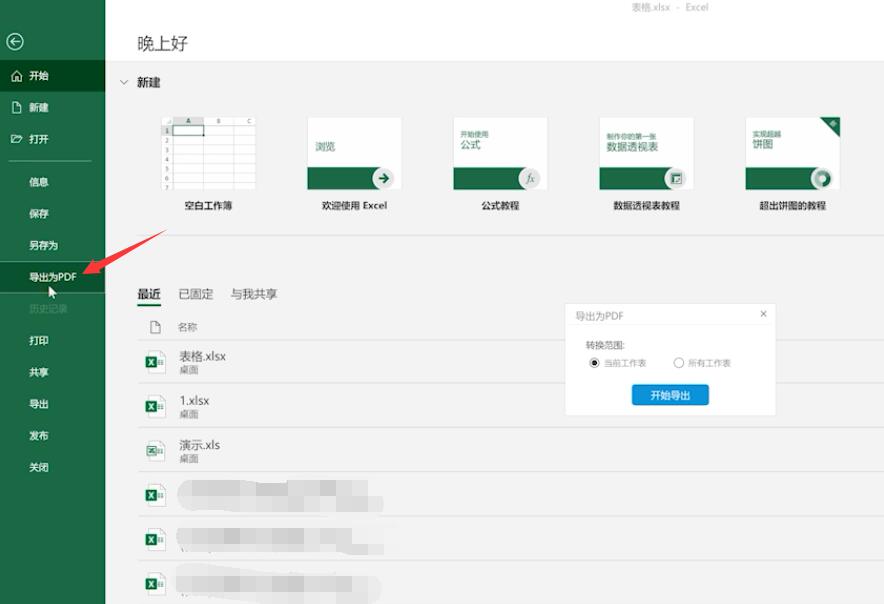This screenshot has width=884, height=604.
Task: Click the Excel file icon for 表格.xlsx
Action: (x=154, y=361)
